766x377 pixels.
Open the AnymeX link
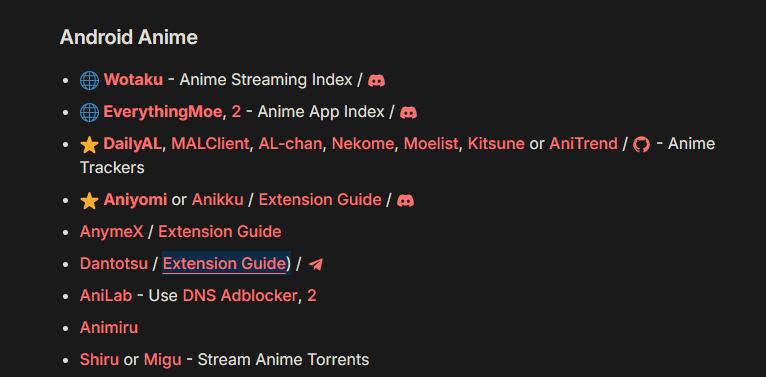pos(111,231)
